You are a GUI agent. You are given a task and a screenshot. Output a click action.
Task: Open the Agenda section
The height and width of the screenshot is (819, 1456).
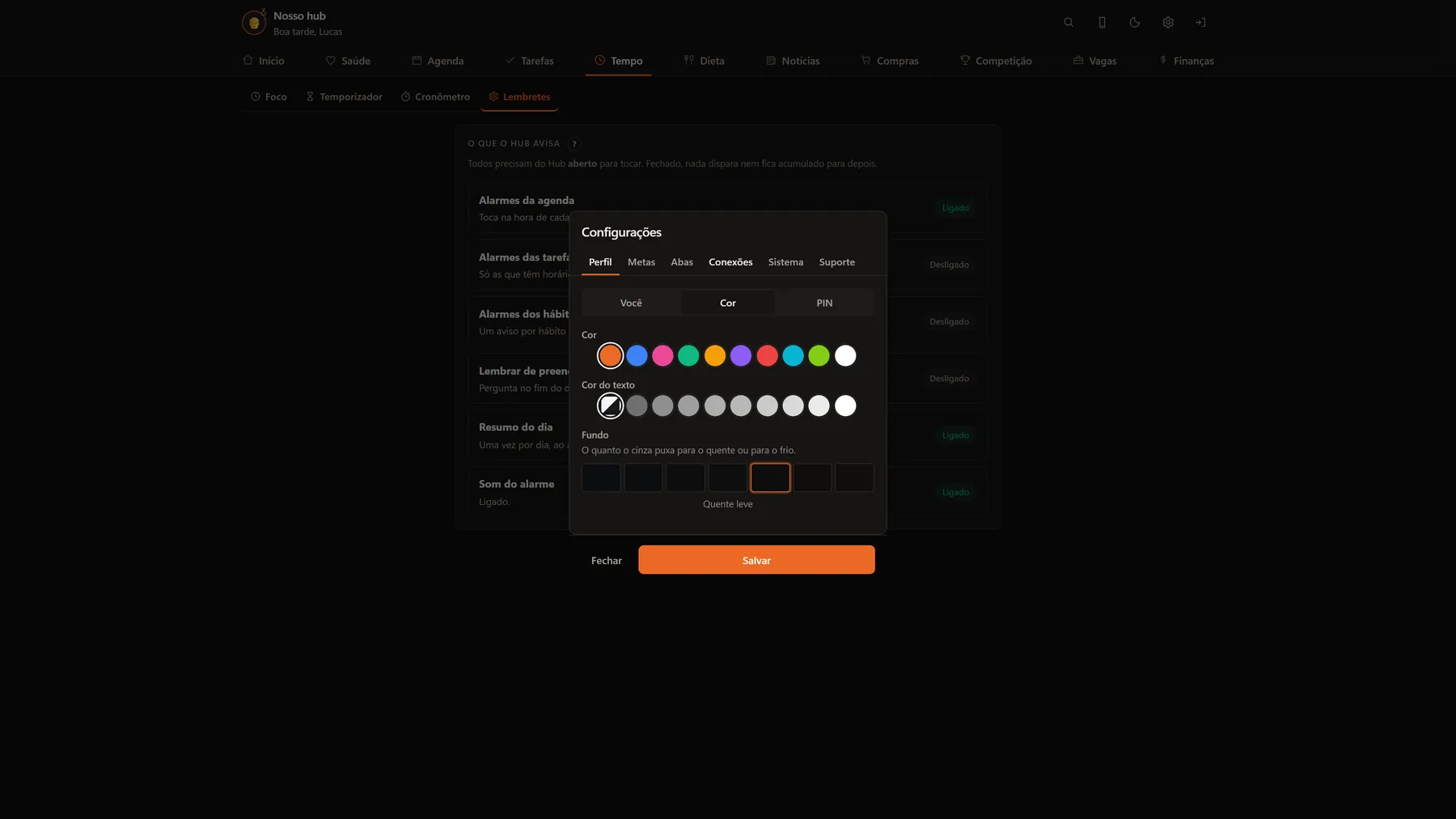tap(438, 61)
